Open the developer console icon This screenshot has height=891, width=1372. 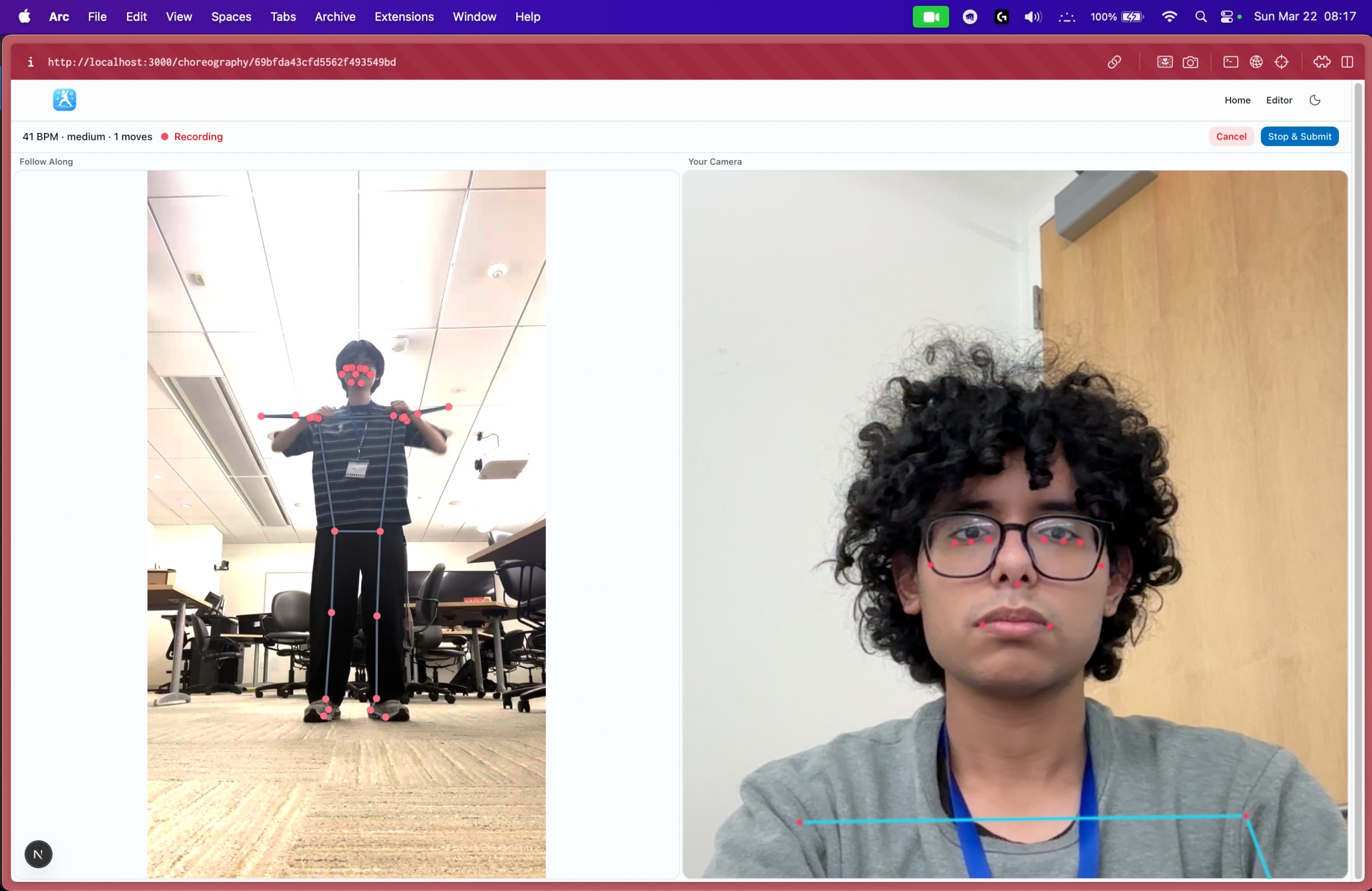[x=1231, y=62]
